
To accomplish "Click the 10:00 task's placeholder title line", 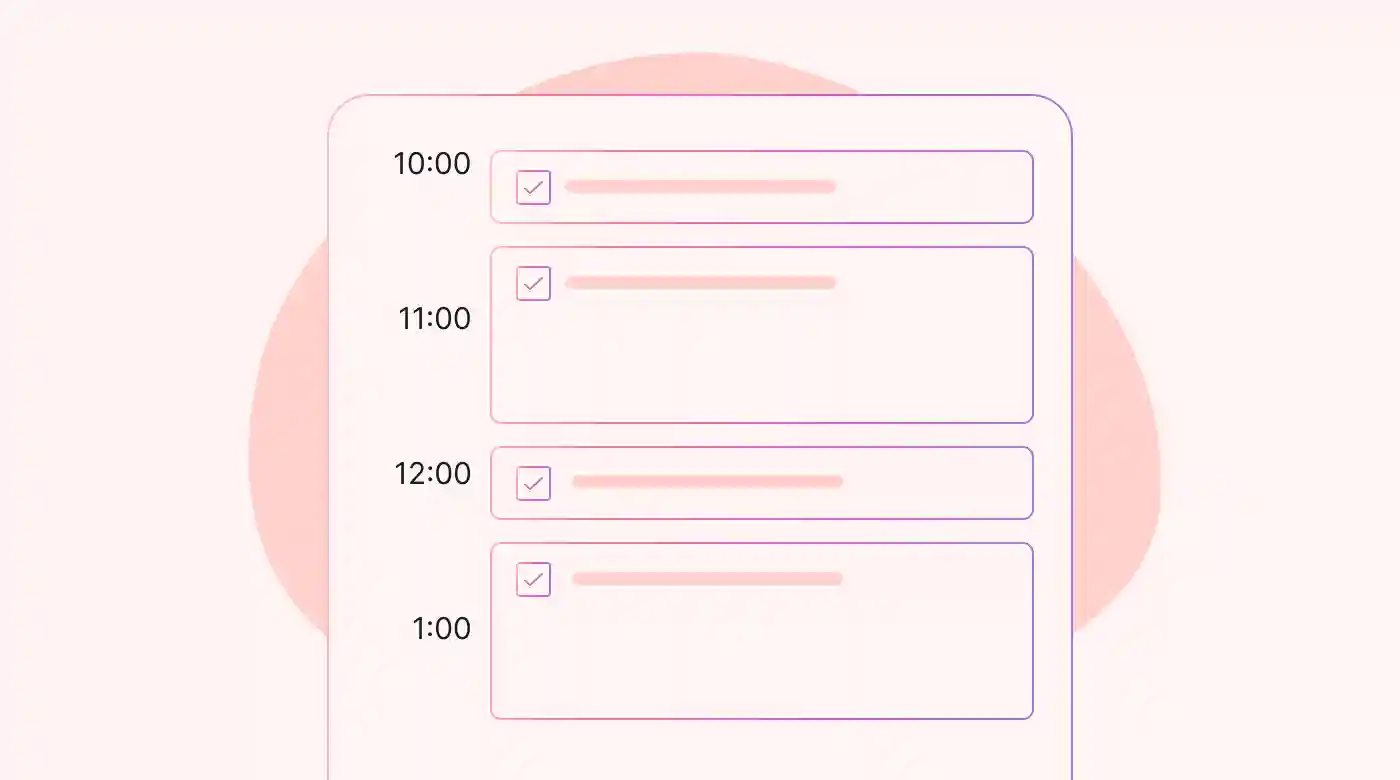I will [x=700, y=186].
